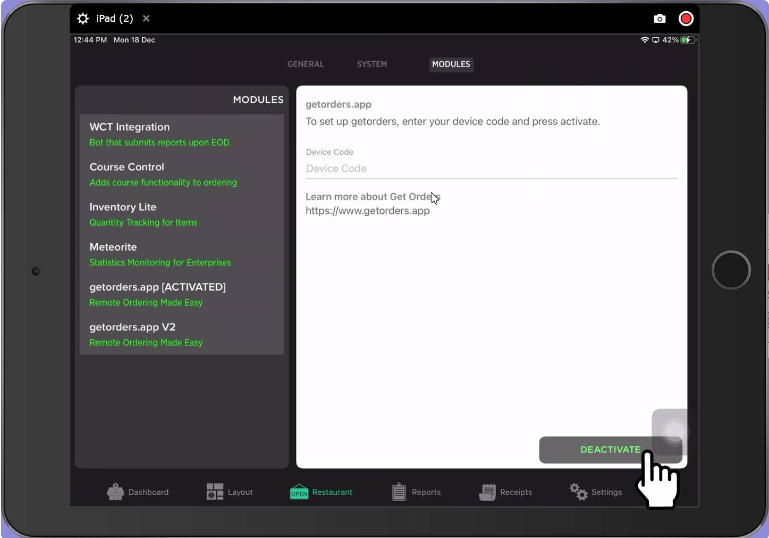Viewport: 769px width, 538px height.
Task: Select the MODULES tab
Action: [451, 64]
